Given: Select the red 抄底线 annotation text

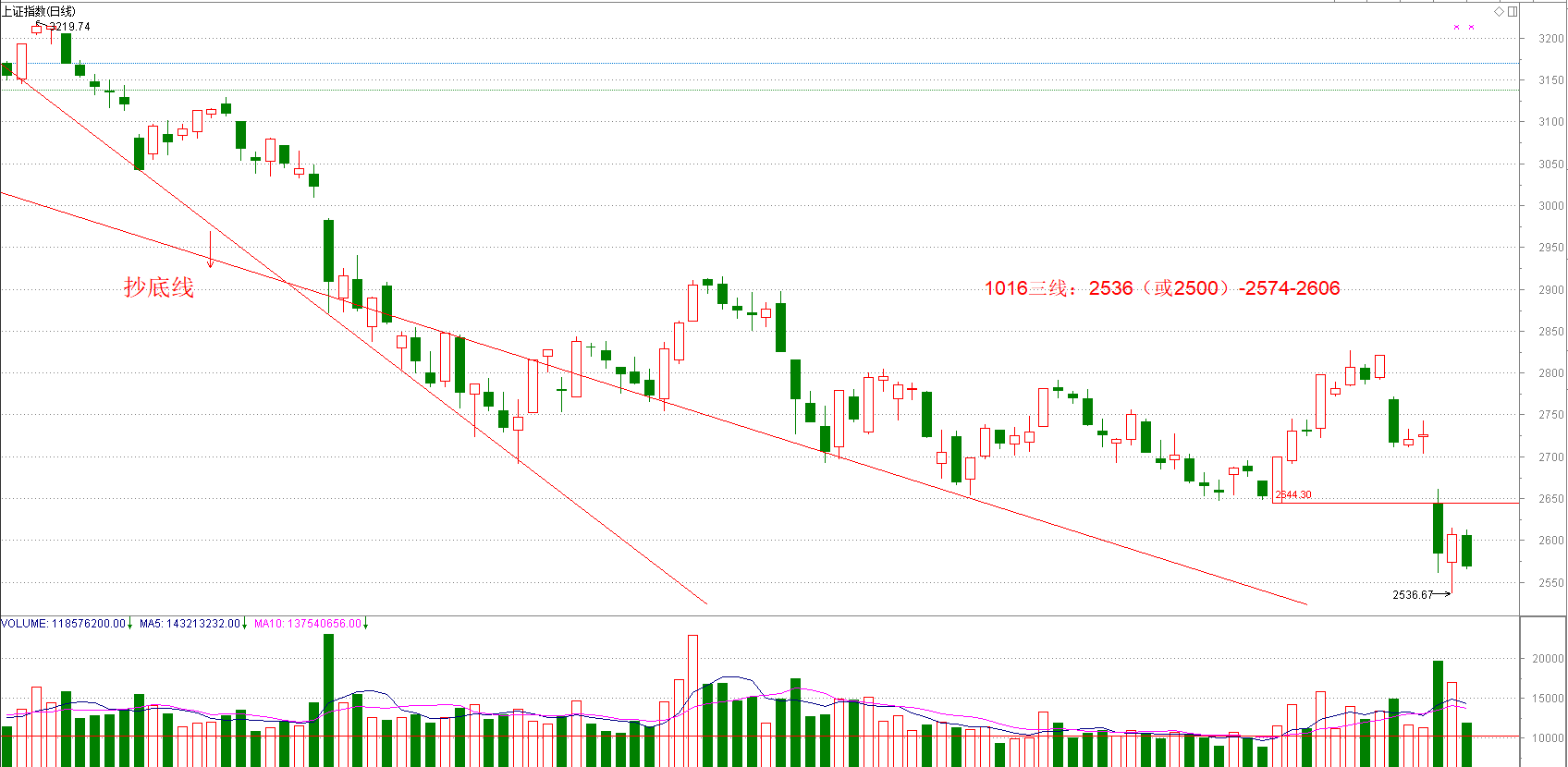Looking at the screenshot, I should pos(159,287).
